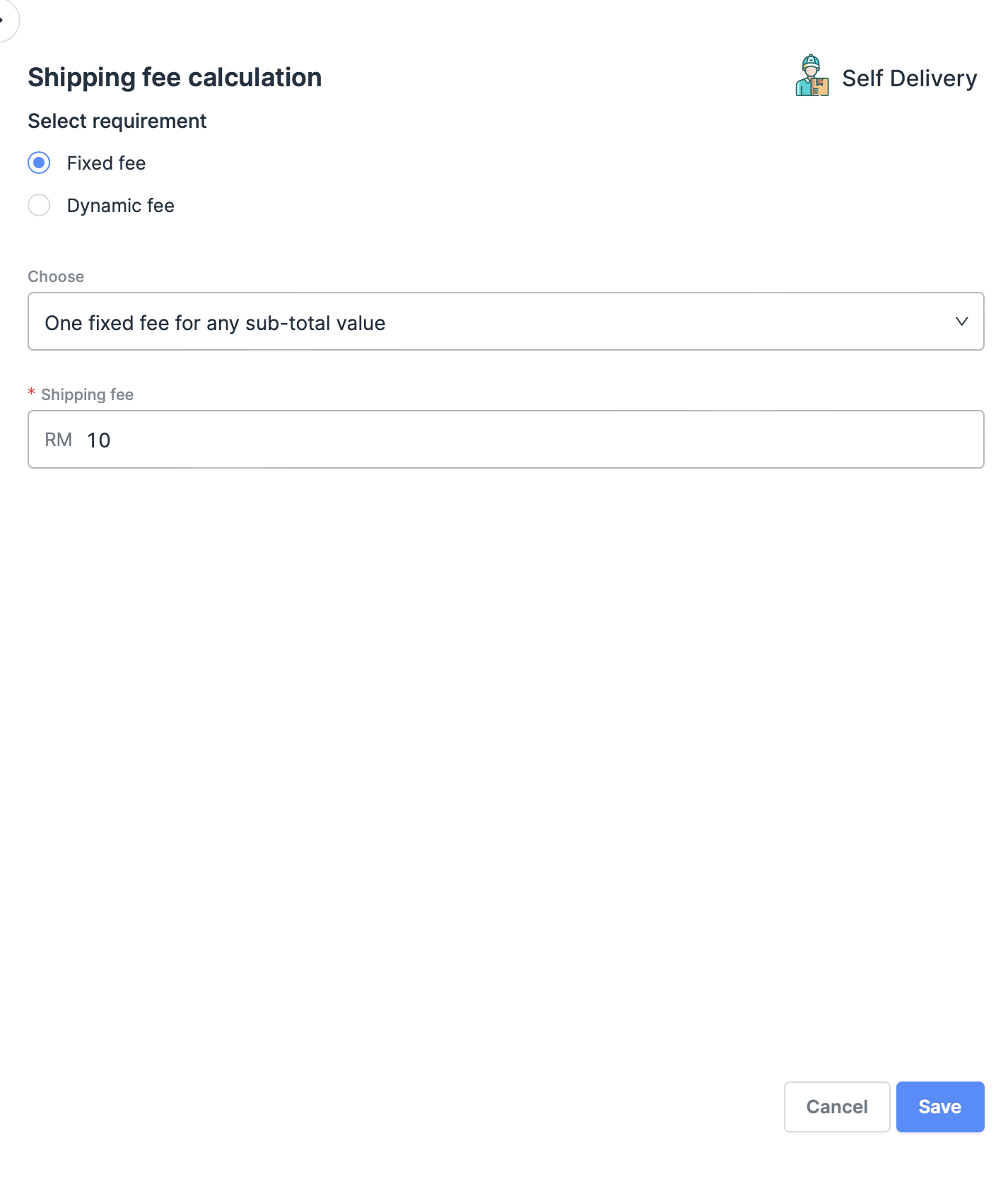Click the RM currency prefix
Image resolution: width=1008 pixels, height=1196 pixels.
(x=58, y=440)
